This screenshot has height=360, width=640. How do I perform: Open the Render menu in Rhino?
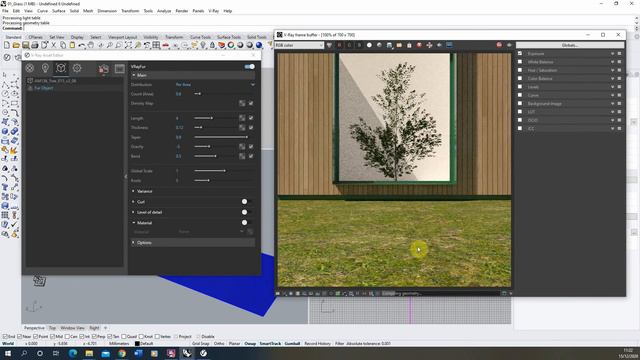[182, 11]
